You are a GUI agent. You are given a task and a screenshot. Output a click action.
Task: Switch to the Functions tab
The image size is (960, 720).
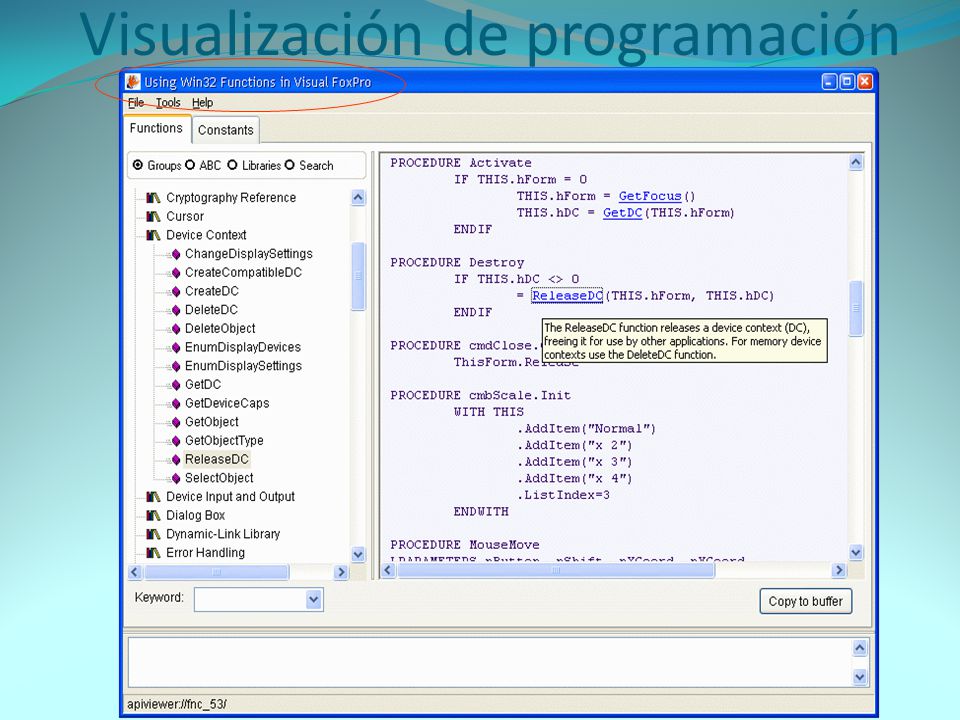(x=157, y=129)
